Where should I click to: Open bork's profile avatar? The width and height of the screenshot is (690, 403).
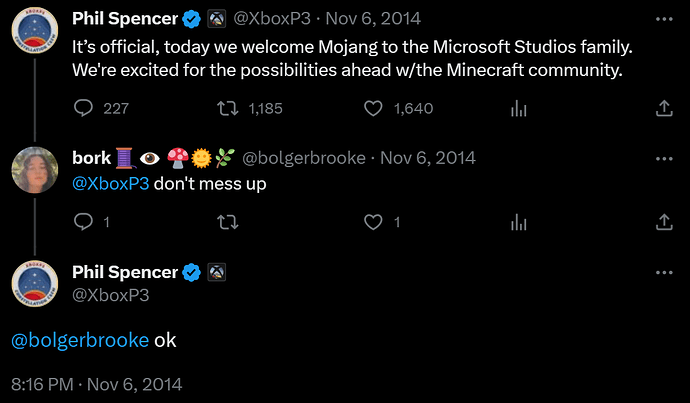tap(35, 170)
